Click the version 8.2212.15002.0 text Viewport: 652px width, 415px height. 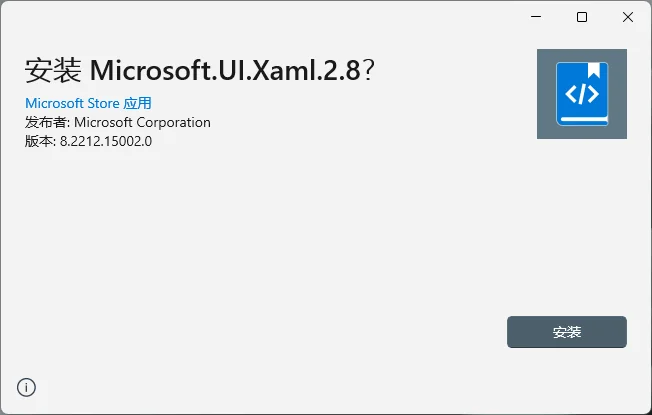(106, 141)
